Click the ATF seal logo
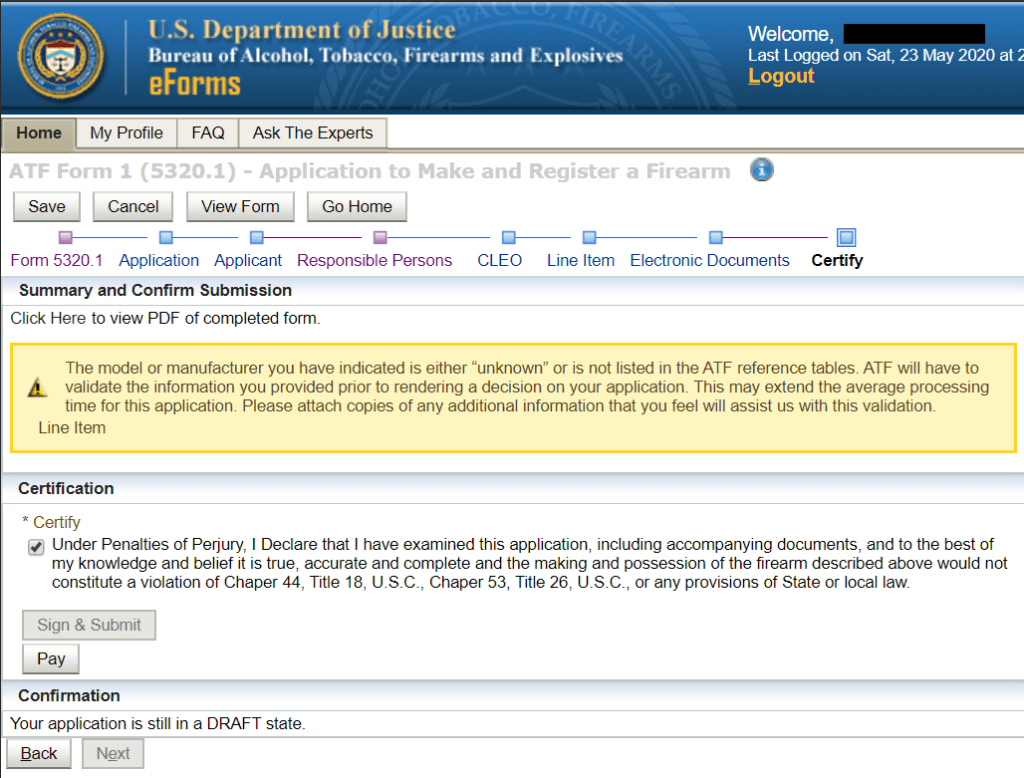The width and height of the screenshot is (1024, 778). tap(61, 56)
